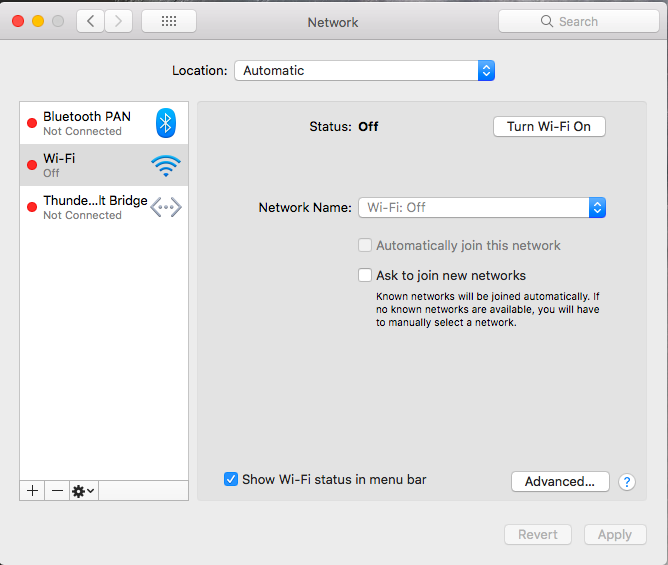This screenshot has width=668, height=565.
Task: Select Bluetooth PAN service
Action: point(104,123)
